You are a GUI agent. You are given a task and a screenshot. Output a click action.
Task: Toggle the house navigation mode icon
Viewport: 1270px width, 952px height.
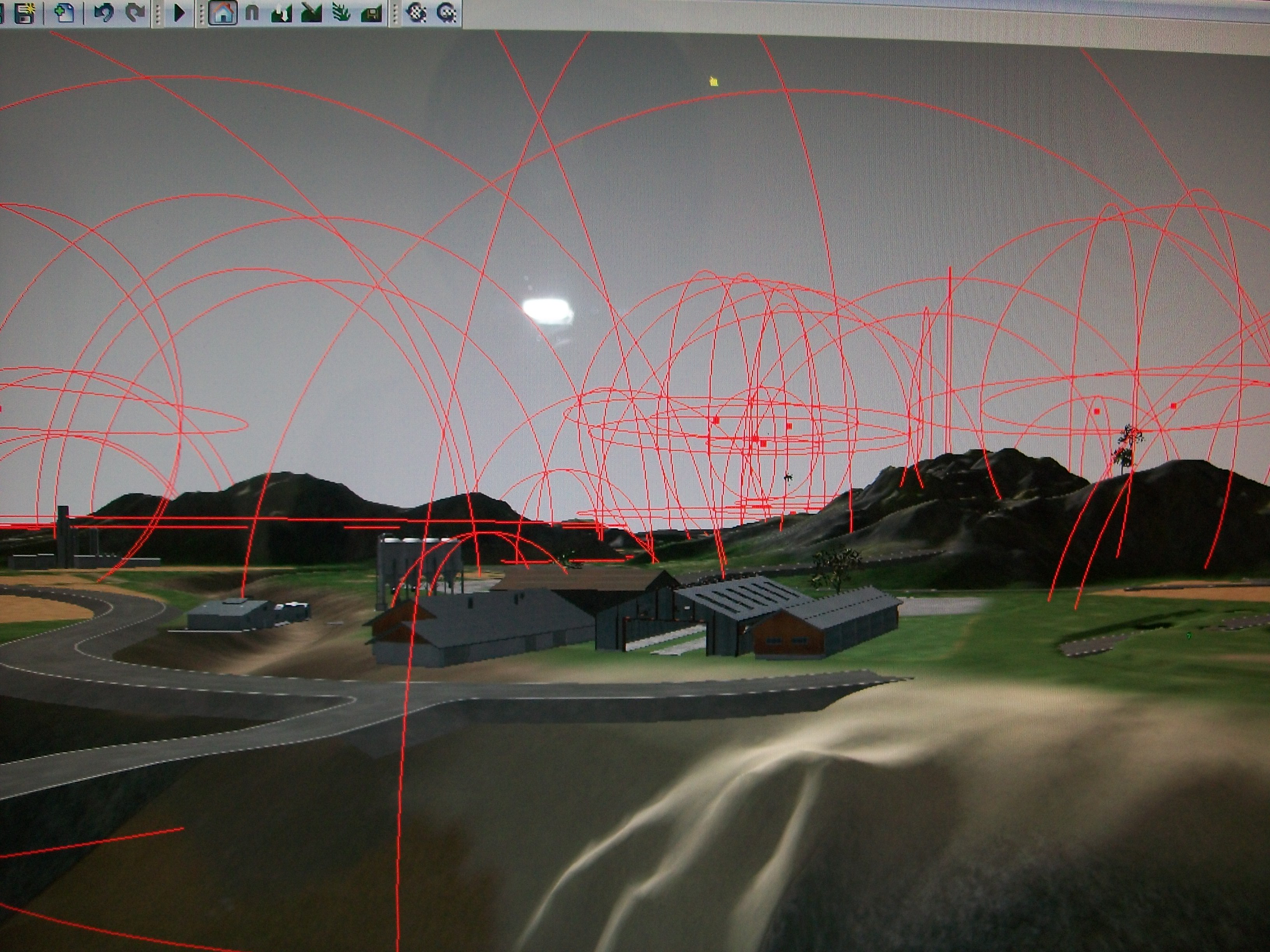coord(223,12)
